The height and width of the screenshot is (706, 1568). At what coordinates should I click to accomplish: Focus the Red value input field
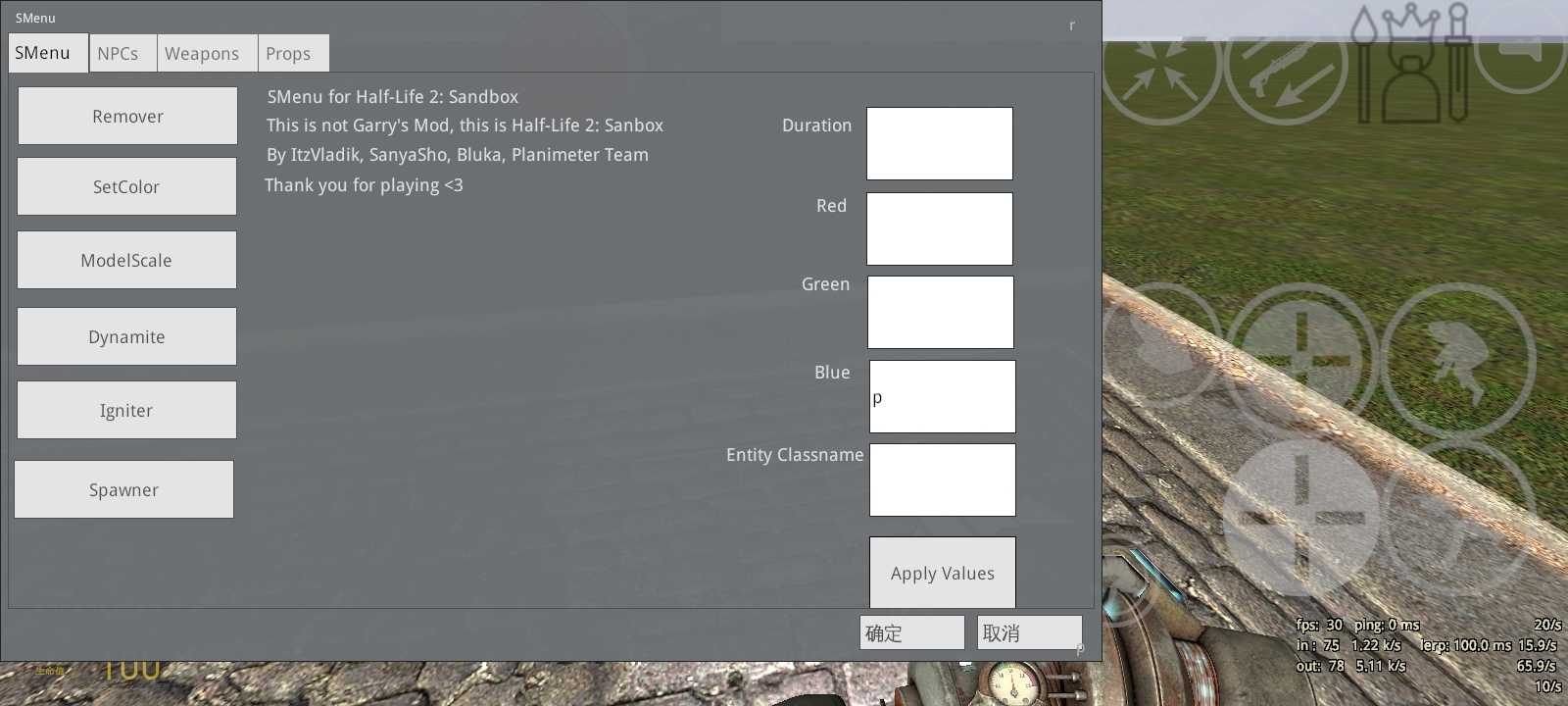click(x=940, y=228)
